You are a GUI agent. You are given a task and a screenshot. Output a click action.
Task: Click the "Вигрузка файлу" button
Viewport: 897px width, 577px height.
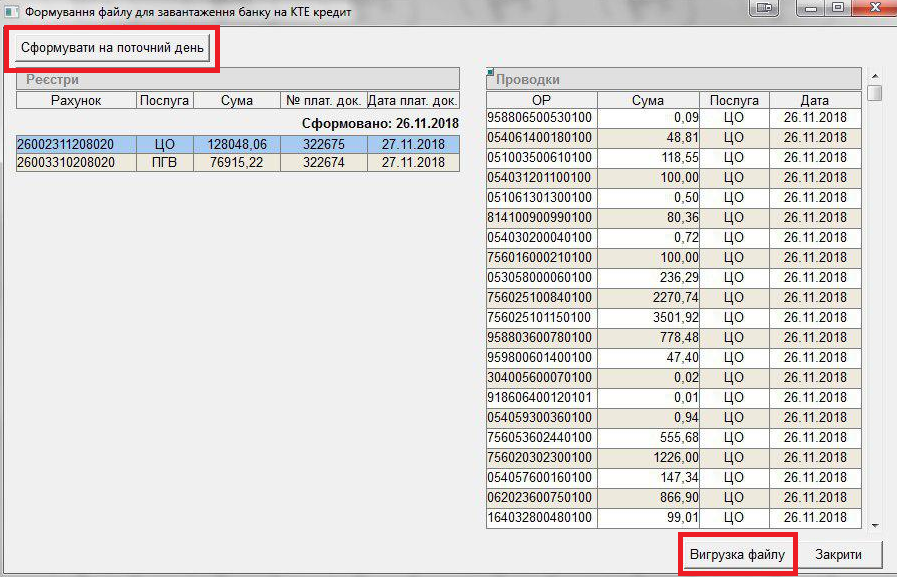[x=738, y=553]
